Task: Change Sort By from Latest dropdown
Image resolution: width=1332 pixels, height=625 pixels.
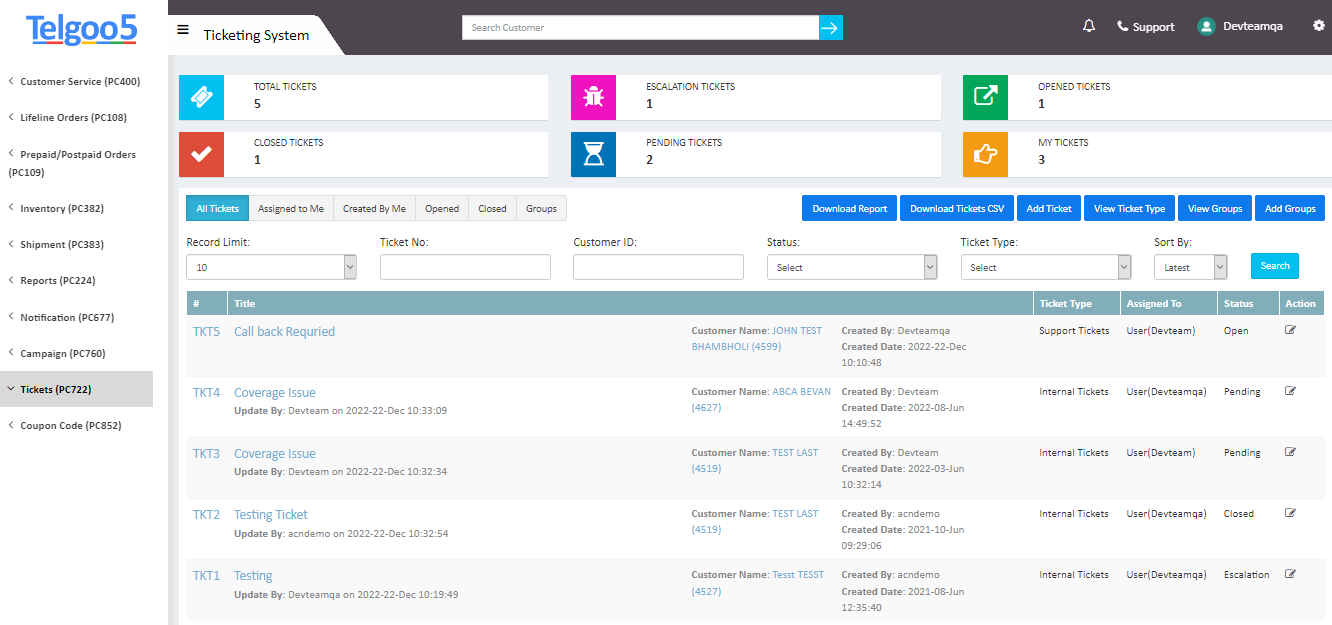Action: pos(1190,266)
